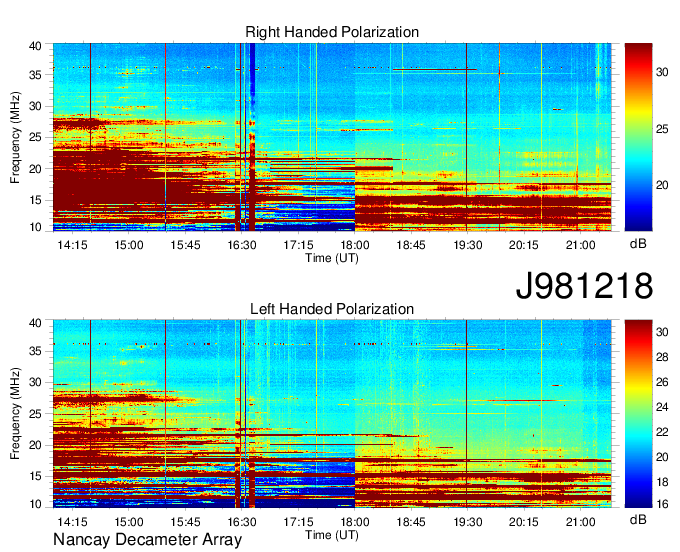Image resolution: width=680 pixels, height=552 pixels.
Task: Click 40 MHz tick on Left Handed frequency axis
Action: point(35,323)
